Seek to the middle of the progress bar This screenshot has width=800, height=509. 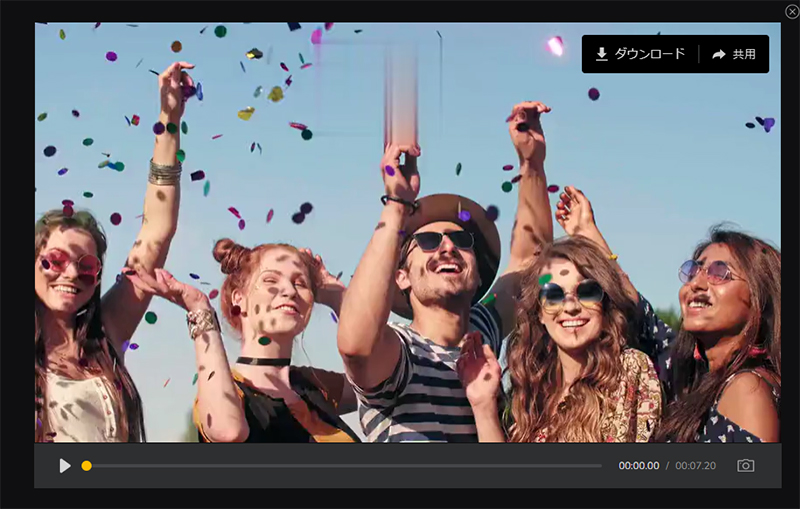coord(345,466)
